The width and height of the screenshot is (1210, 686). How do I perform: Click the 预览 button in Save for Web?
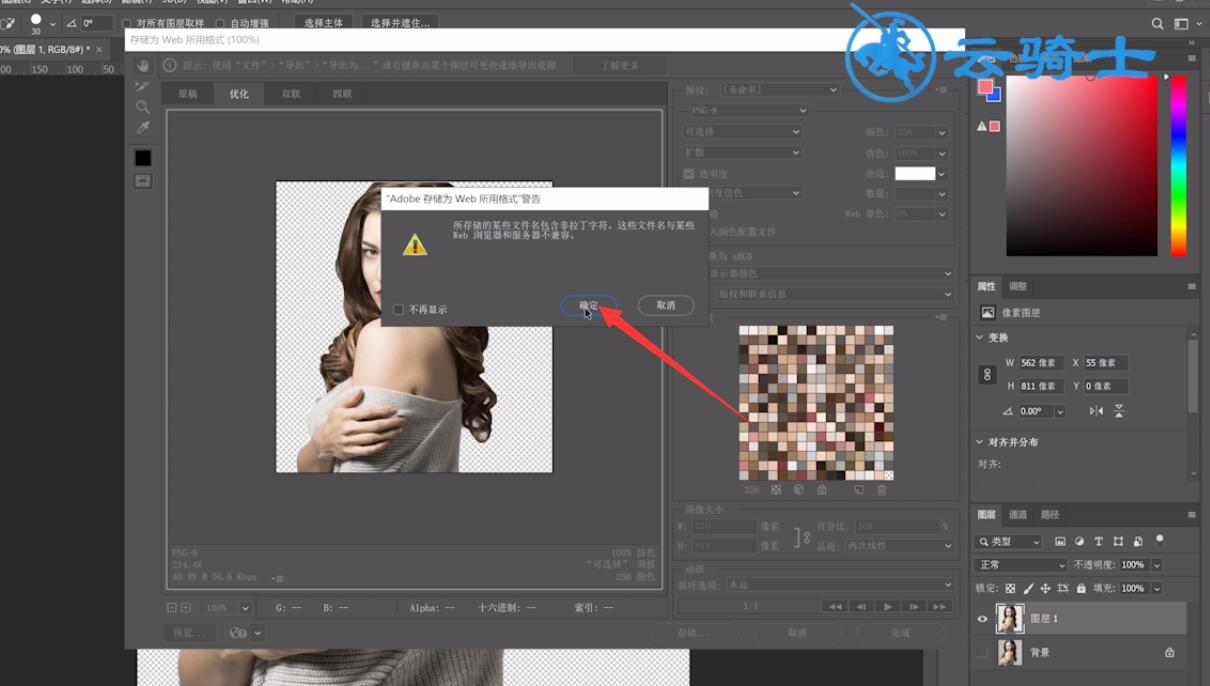point(190,633)
